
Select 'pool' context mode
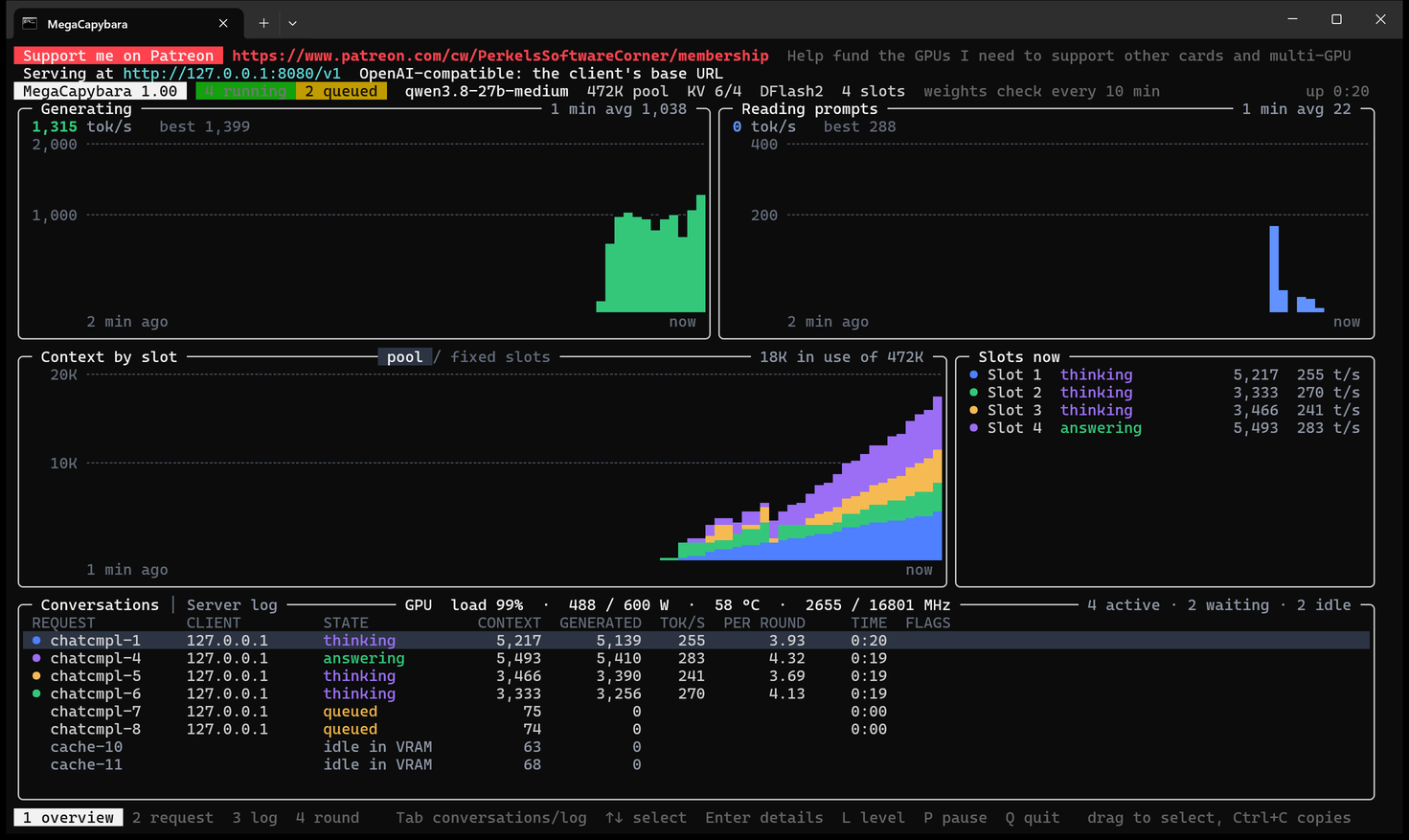[x=404, y=357]
